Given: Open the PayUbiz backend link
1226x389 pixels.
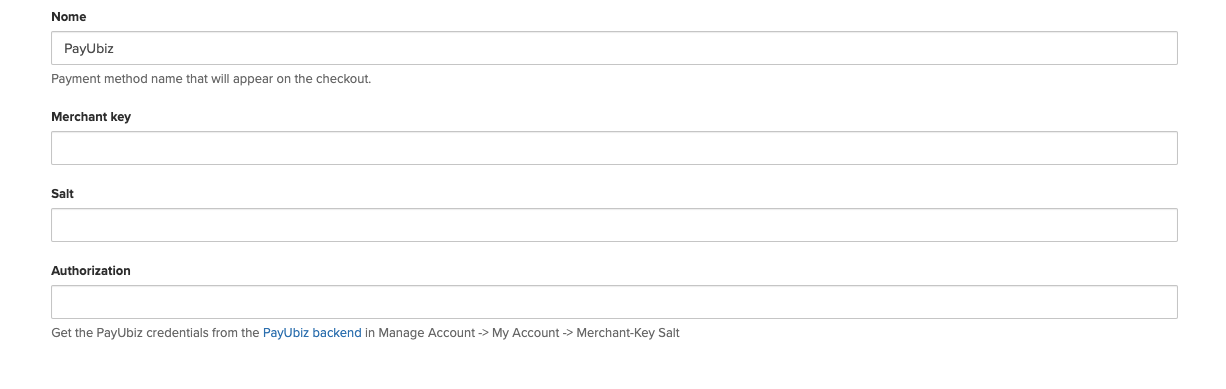Looking at the screenshot, I should [x=312, y=333].
